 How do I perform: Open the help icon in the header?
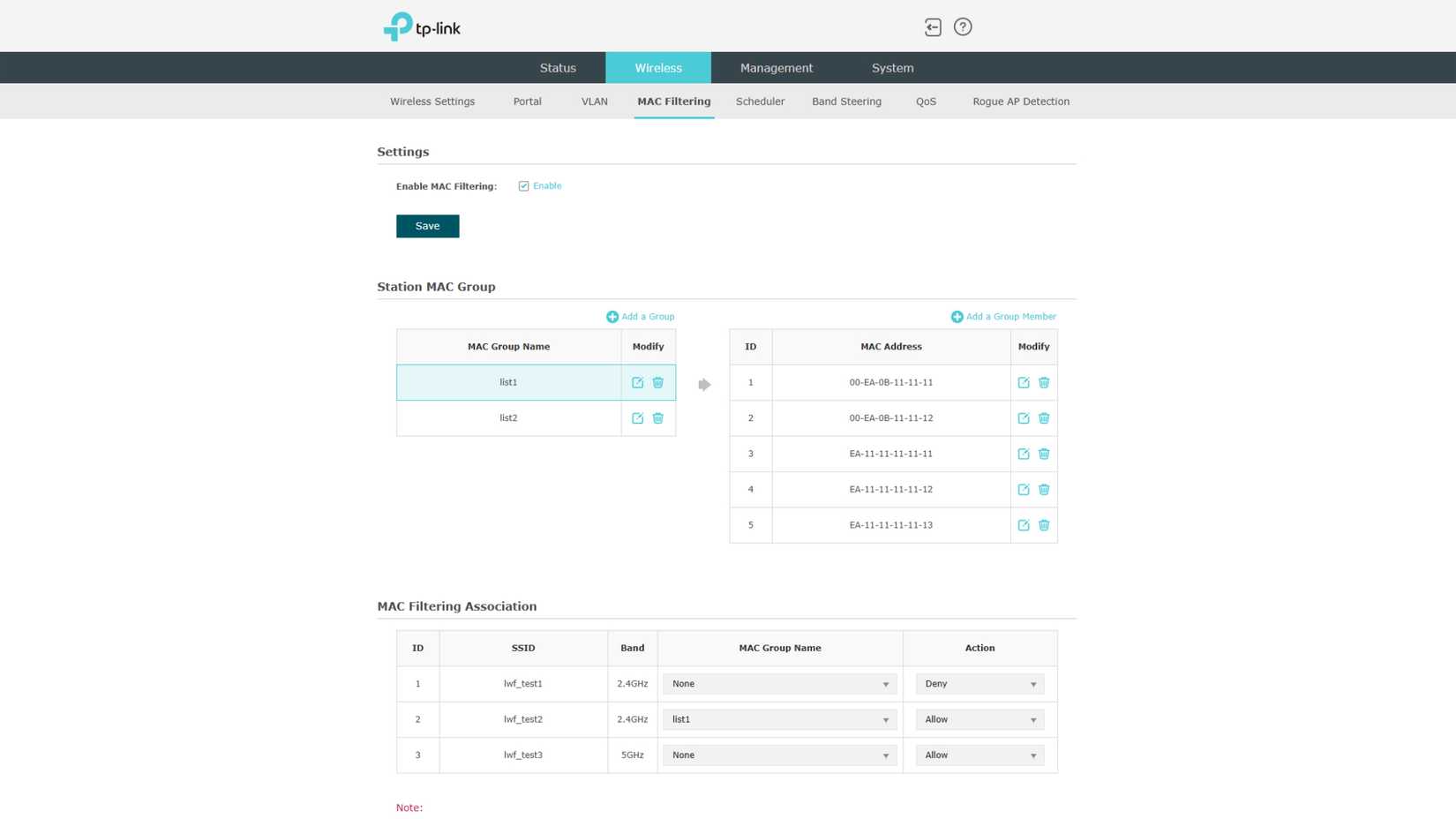tap(963, 27)
